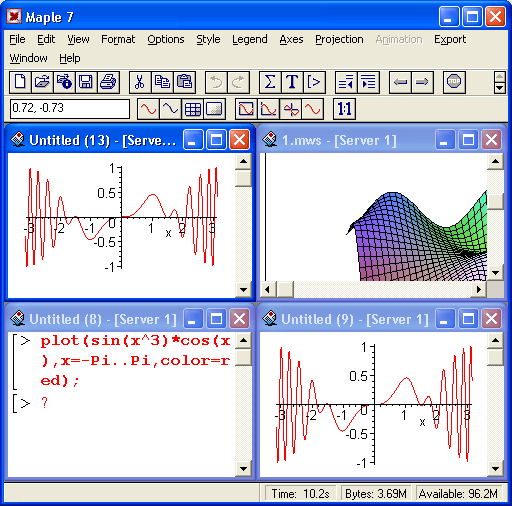Click the red curve plot in Untitled (9)

(374, 405)
